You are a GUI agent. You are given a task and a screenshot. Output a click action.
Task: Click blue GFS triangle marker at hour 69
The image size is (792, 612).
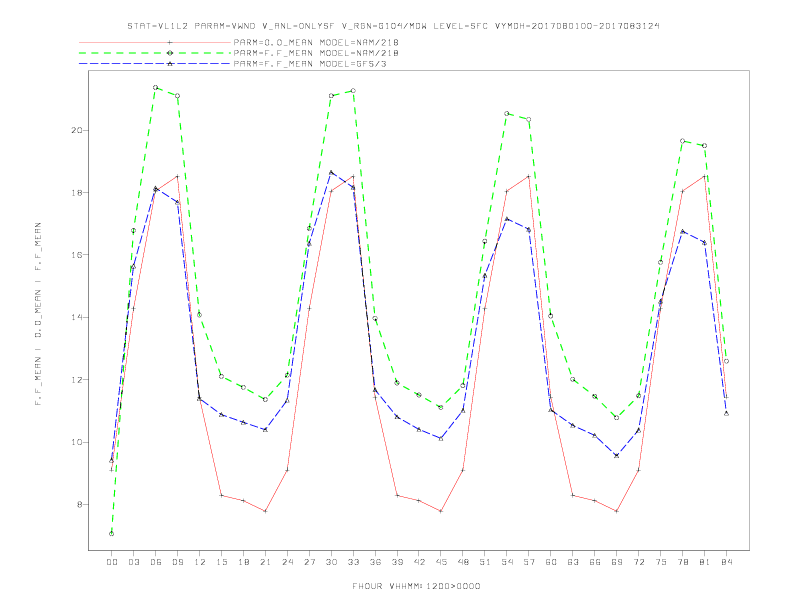pos(616,455)
